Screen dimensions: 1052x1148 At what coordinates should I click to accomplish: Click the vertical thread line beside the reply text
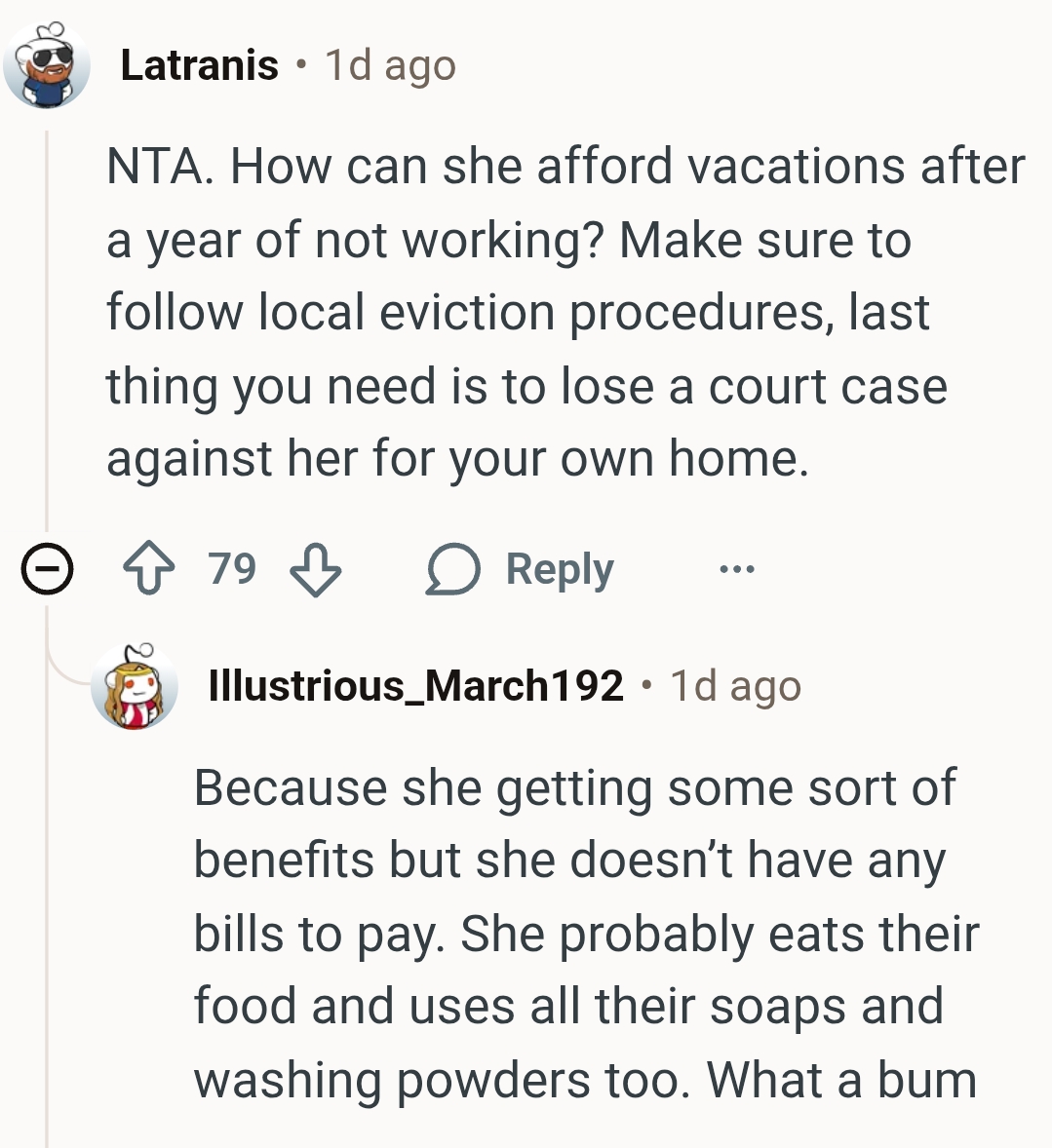pos(47,926)
